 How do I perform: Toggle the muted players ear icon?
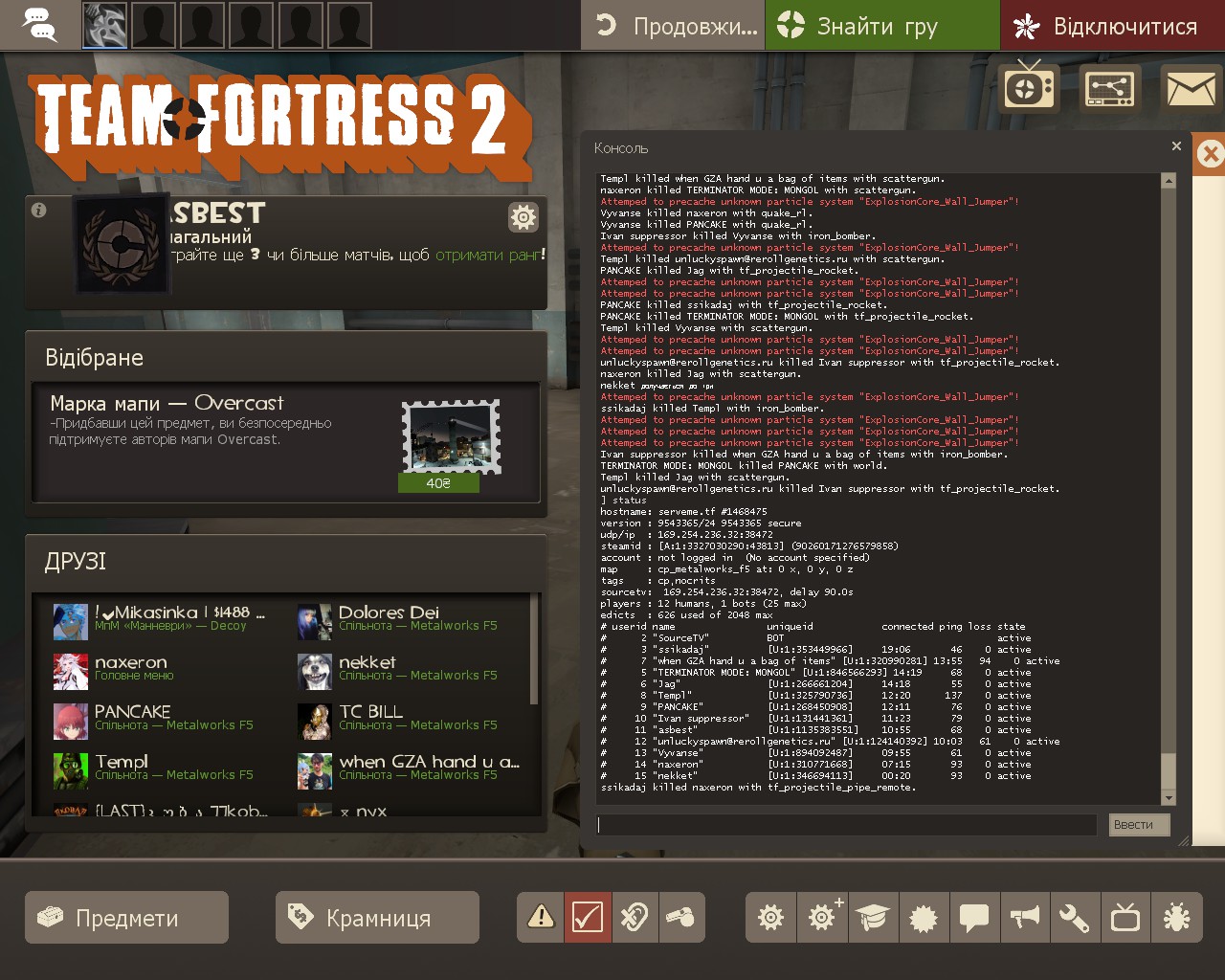635,918
